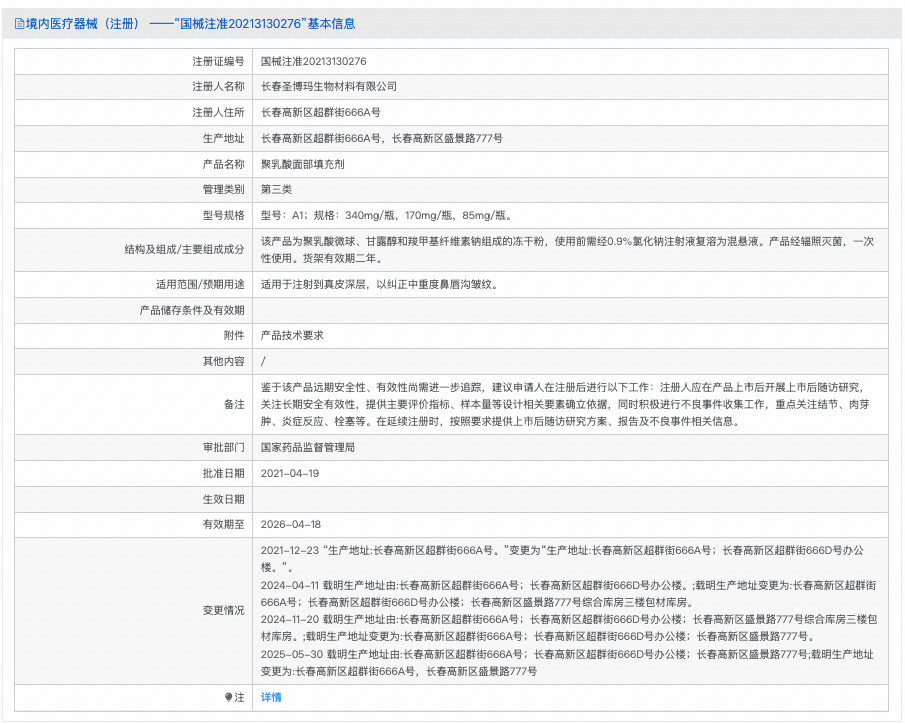Click the 变更情况 change history text
905x724 pixels.
pyautogui.click(x=567, y=610)
